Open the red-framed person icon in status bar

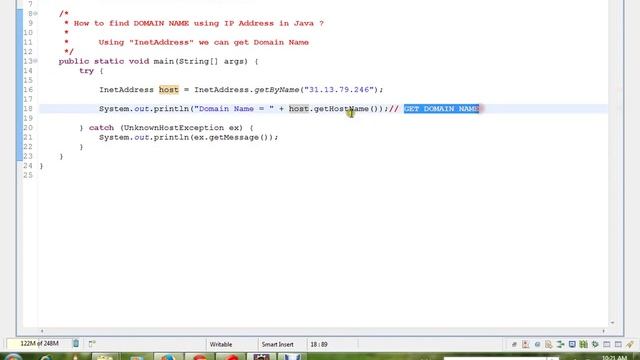[525, 344]
